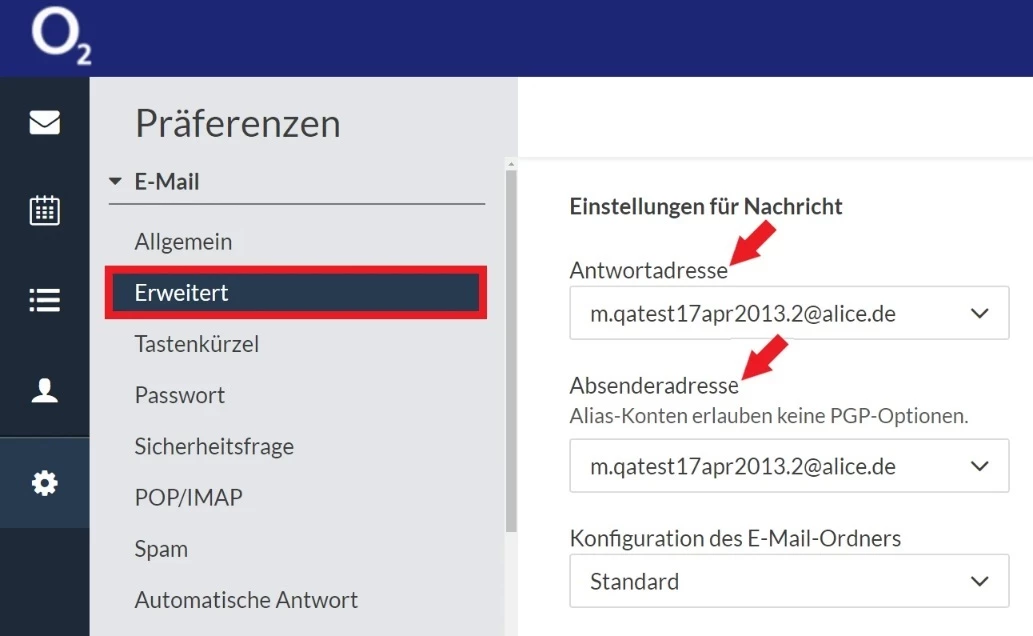Open Automatische Antwort settings

(x=246, y=600)
